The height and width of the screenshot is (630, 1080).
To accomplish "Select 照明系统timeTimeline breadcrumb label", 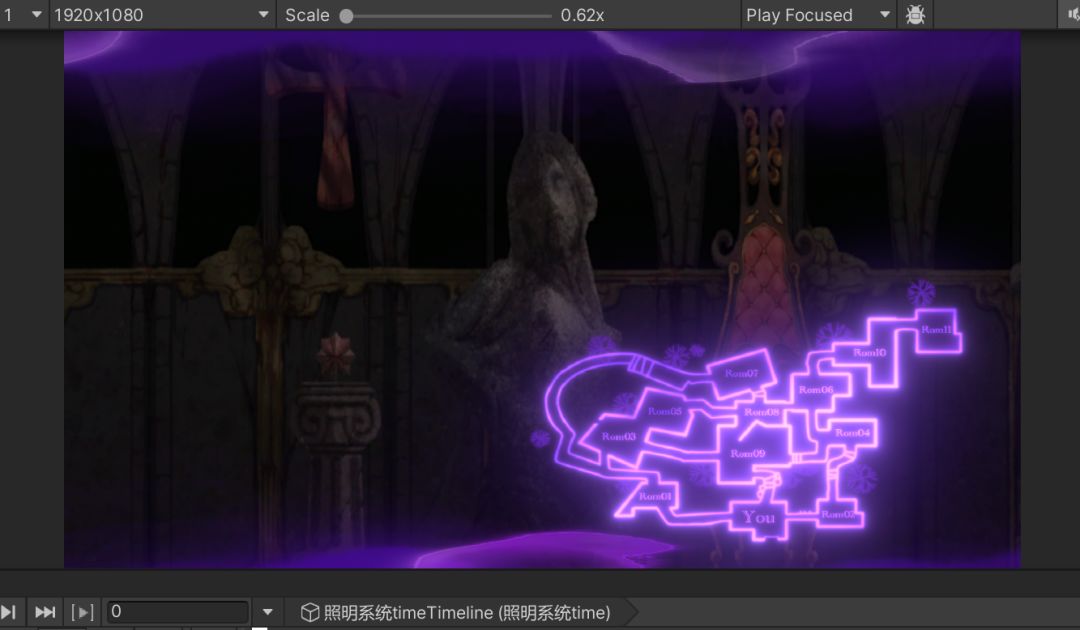I will [467, 612].
